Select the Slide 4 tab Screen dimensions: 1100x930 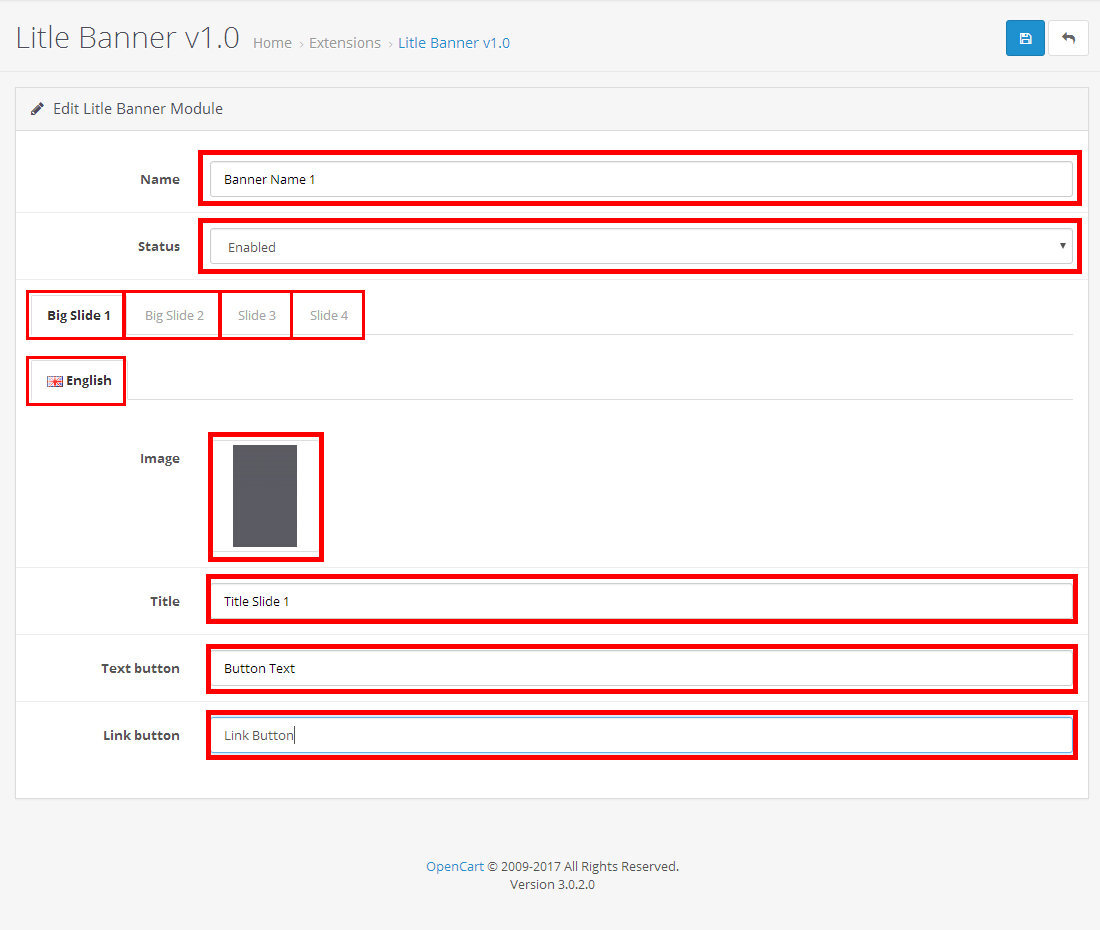coord(329,315)
